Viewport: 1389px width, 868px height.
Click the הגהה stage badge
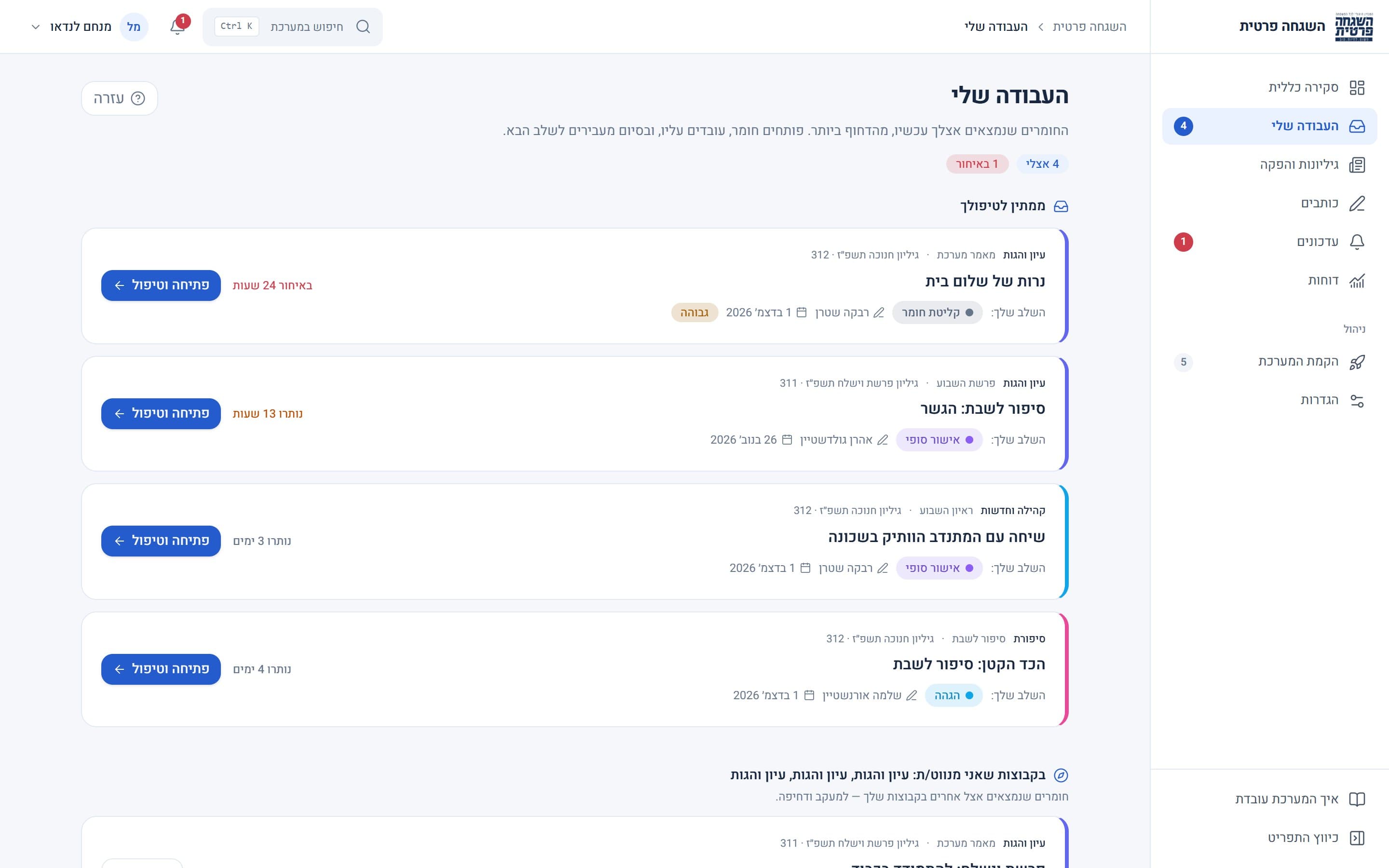(954, 695)
